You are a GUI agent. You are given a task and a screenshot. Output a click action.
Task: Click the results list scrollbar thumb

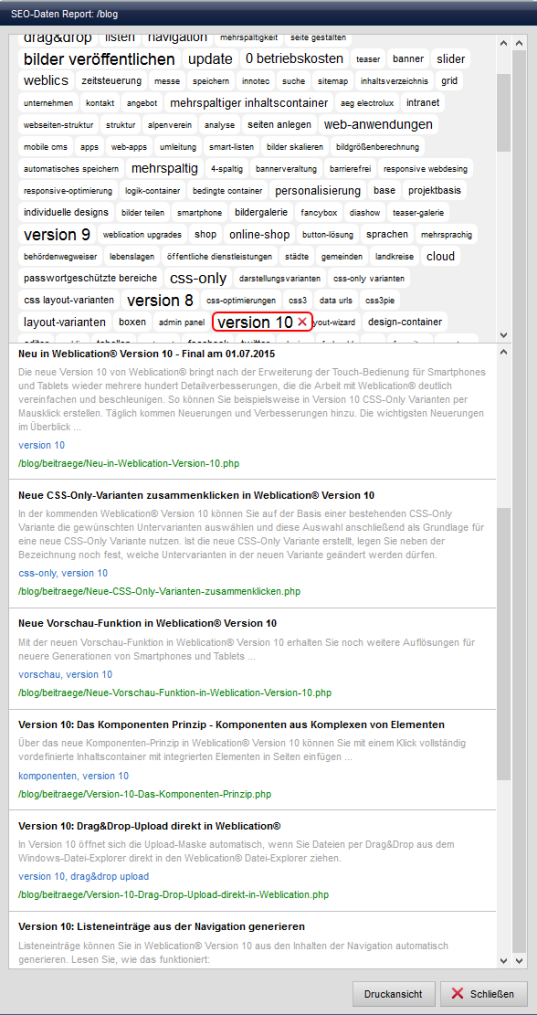coord(505,644)
